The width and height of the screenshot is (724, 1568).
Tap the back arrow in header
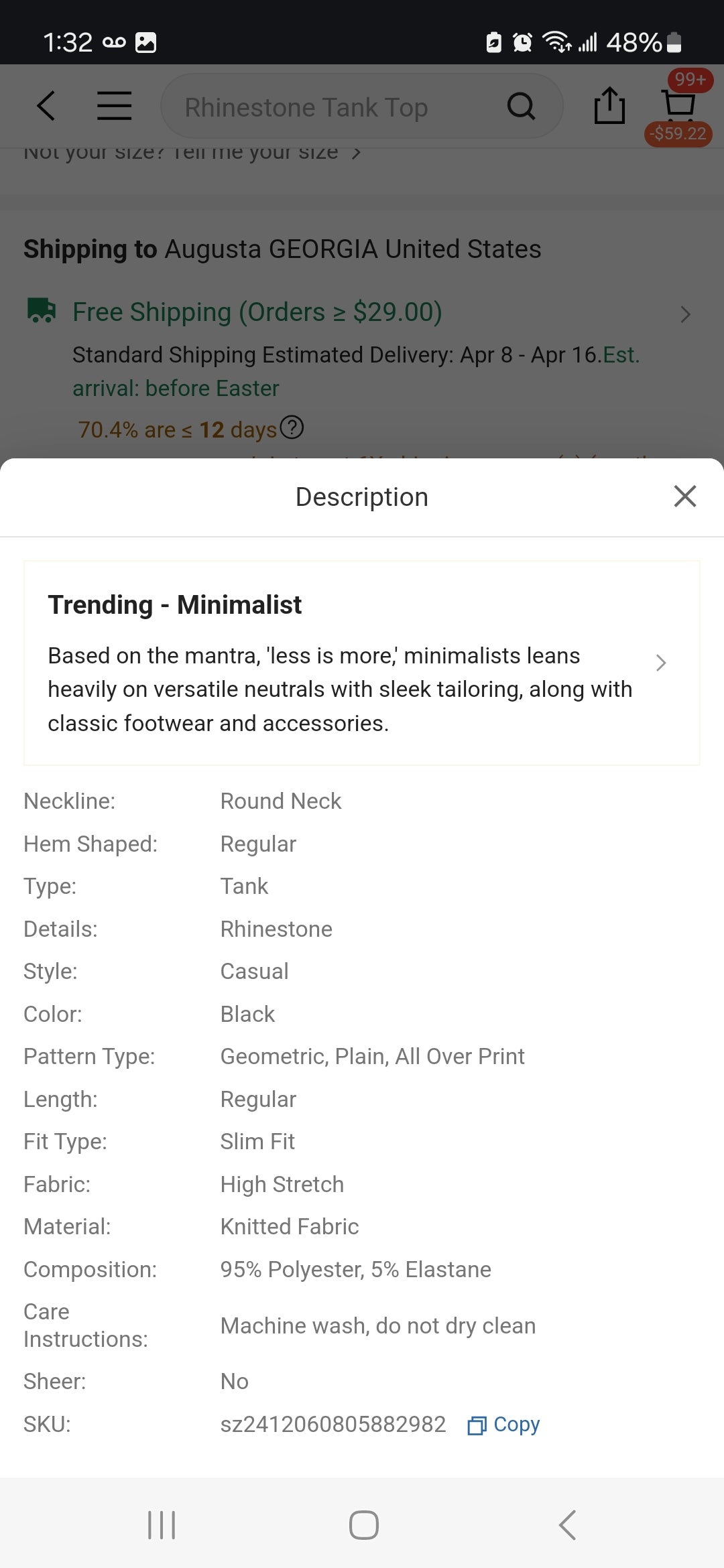pyautogui.click(x=46, y=106)
